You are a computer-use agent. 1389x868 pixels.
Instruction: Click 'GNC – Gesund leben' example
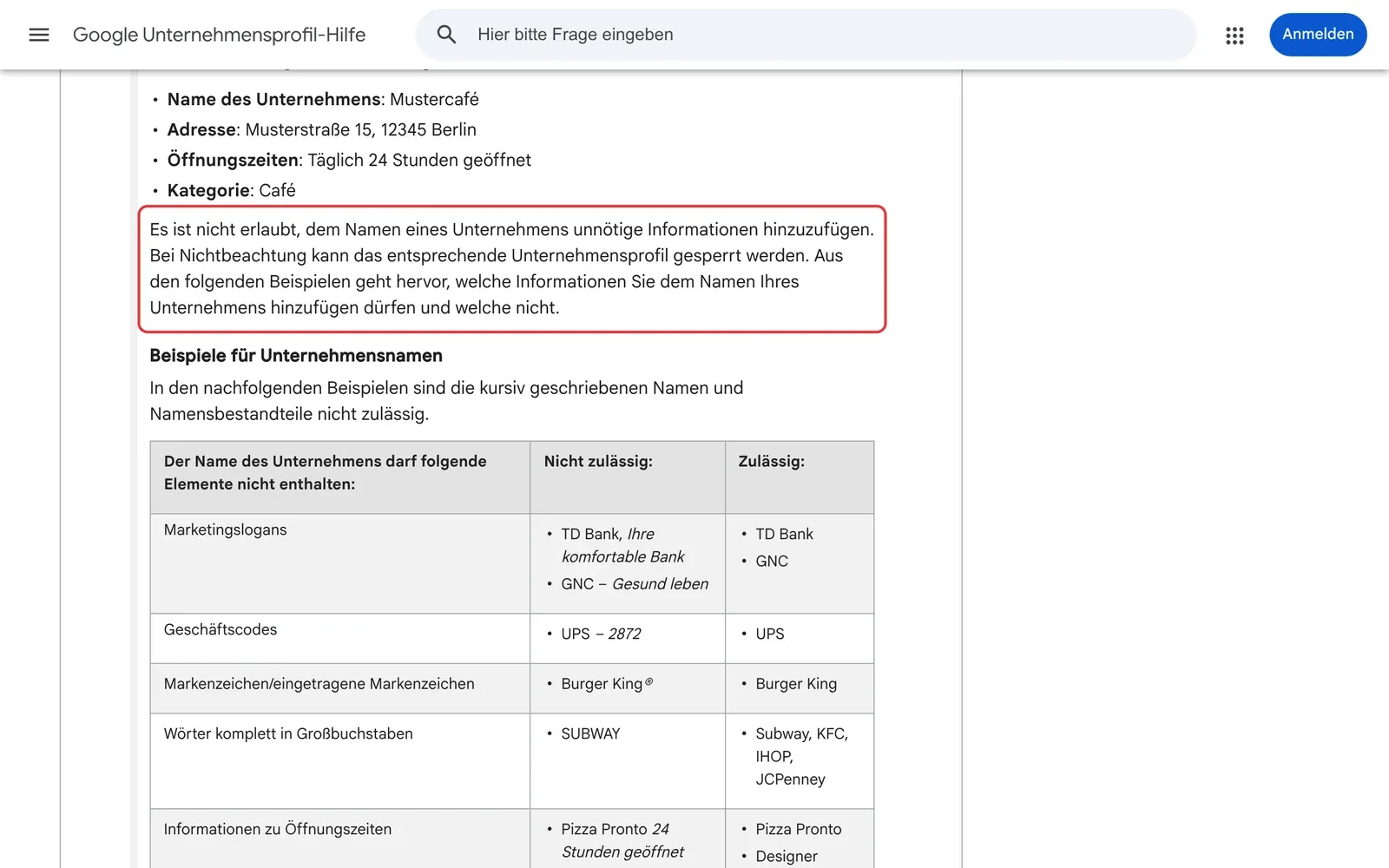[635, 584]
